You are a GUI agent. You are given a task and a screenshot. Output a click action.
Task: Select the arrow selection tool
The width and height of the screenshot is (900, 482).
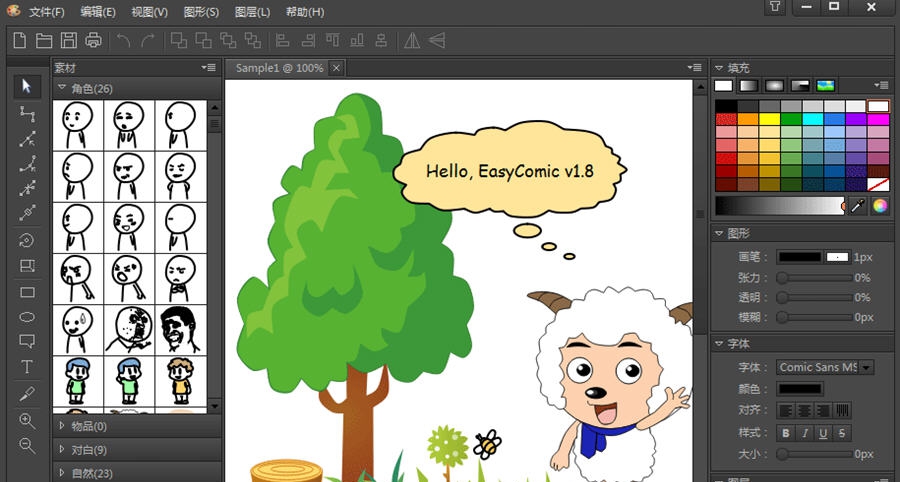click(x=27, y=86)
